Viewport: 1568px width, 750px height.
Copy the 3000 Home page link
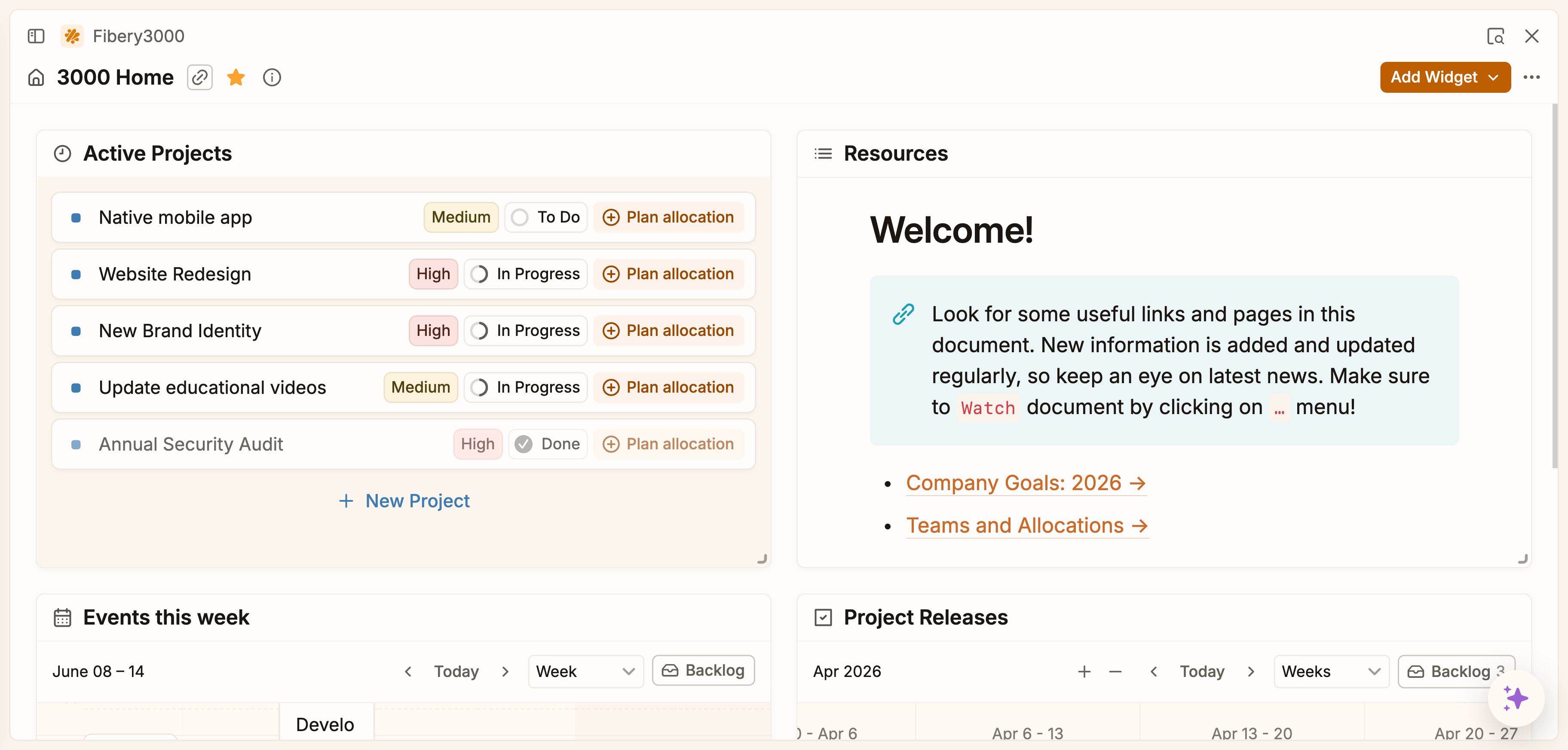click(199, 77)
